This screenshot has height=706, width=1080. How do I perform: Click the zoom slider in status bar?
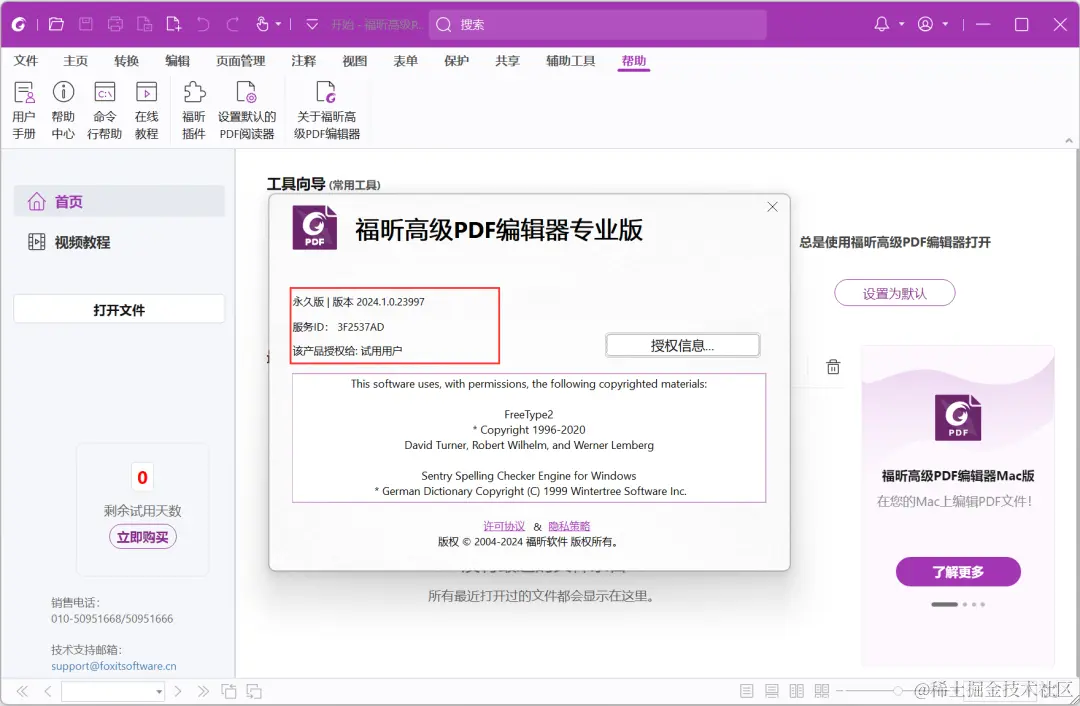coord(897,691)
